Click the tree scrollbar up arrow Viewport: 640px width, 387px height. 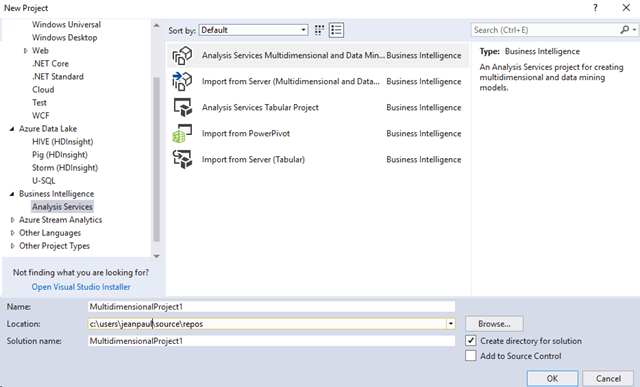tap(156, 25)
